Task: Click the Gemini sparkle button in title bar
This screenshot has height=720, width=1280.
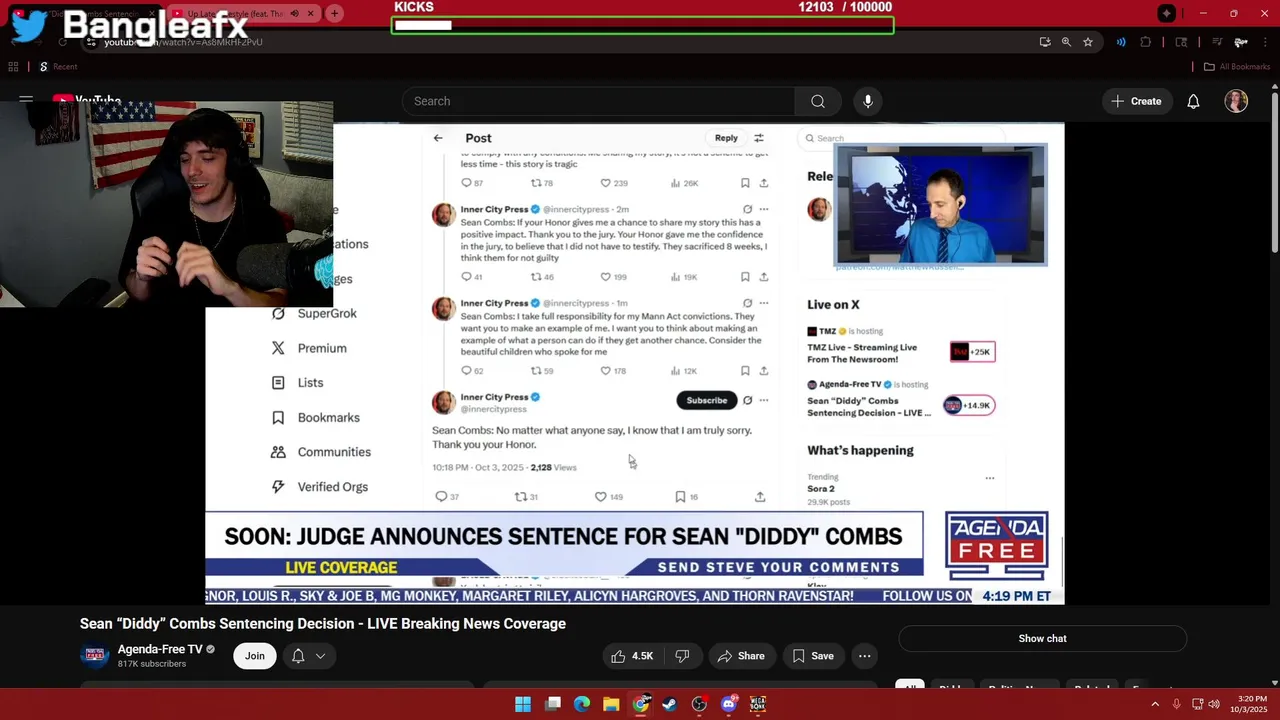Action: coord(1166,13)
